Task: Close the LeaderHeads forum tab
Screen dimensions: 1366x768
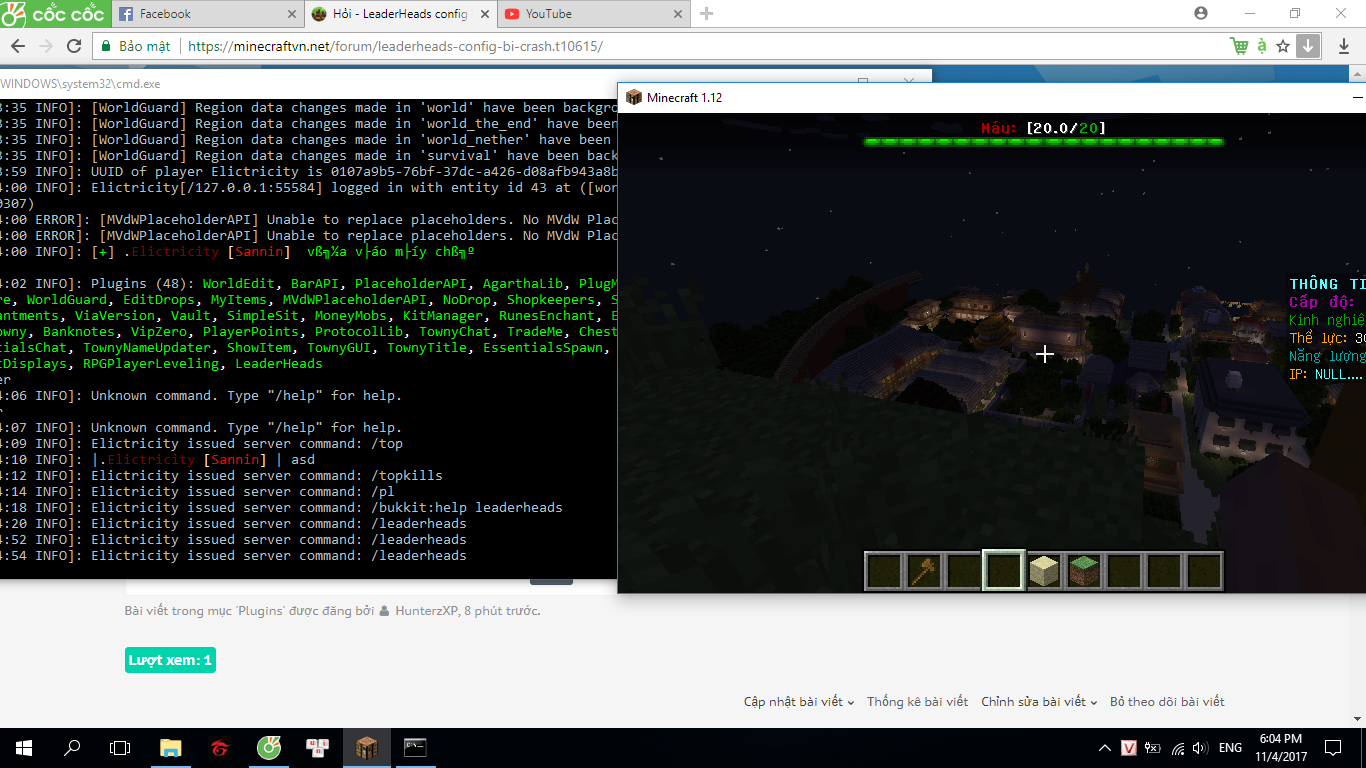Action: [x=485, y=14]
